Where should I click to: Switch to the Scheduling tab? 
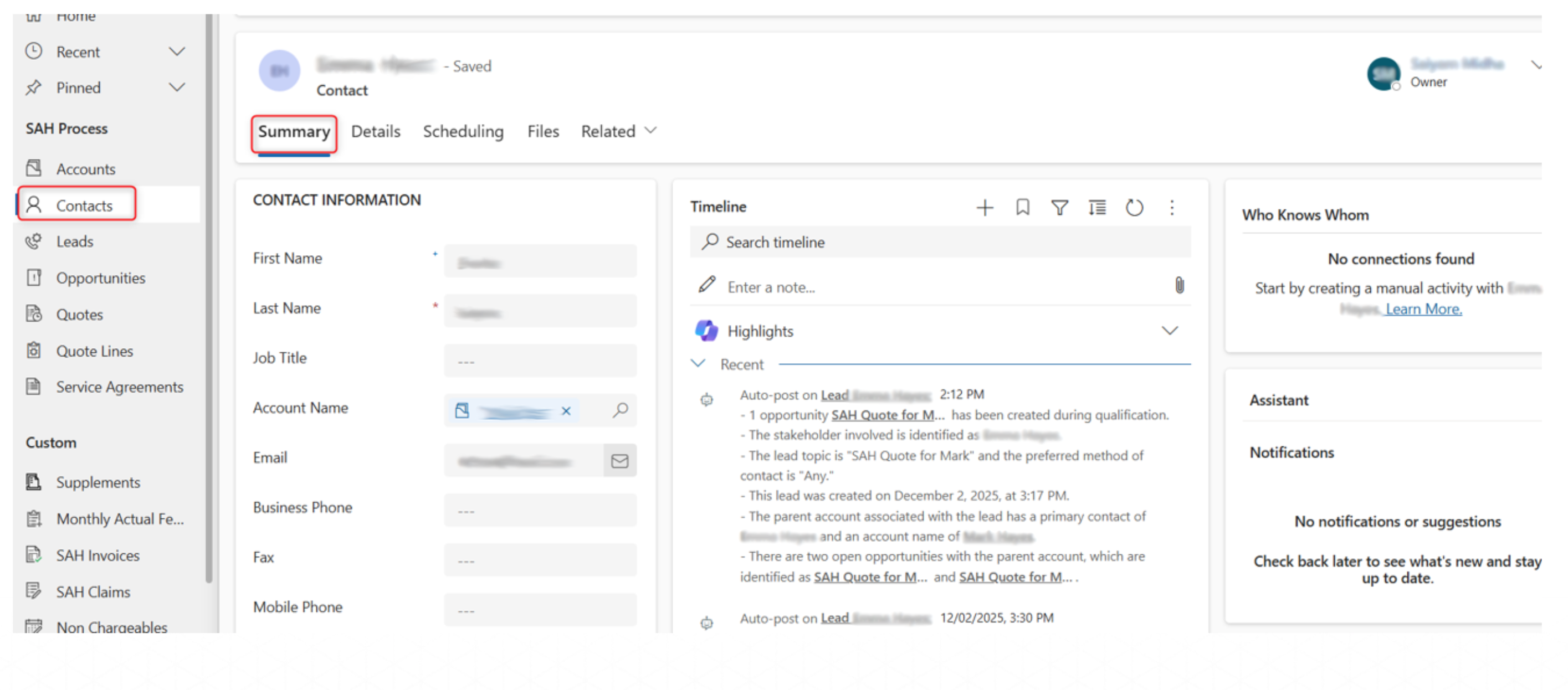click(x=463, y=131)
